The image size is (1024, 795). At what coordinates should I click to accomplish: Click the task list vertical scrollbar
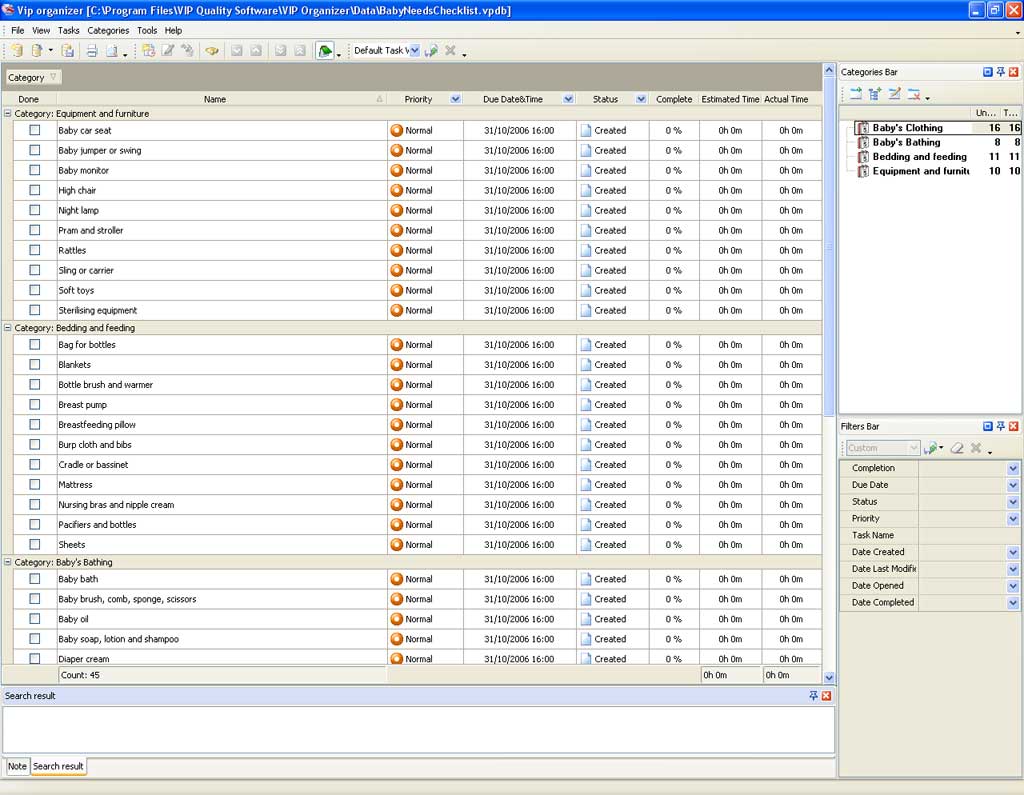pyautogui.click(x=828, y=250)
